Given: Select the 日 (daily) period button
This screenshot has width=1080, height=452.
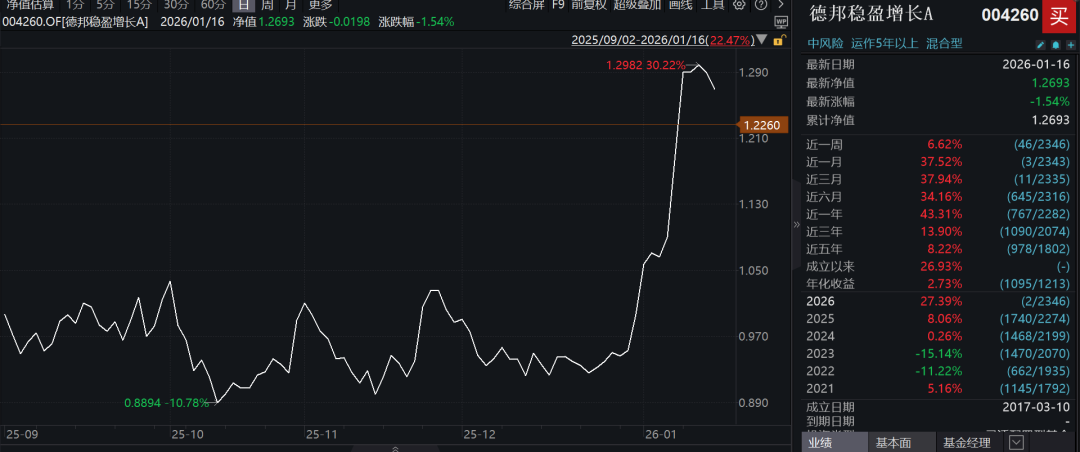Looking at the screenshot, I should pos(244,5).
